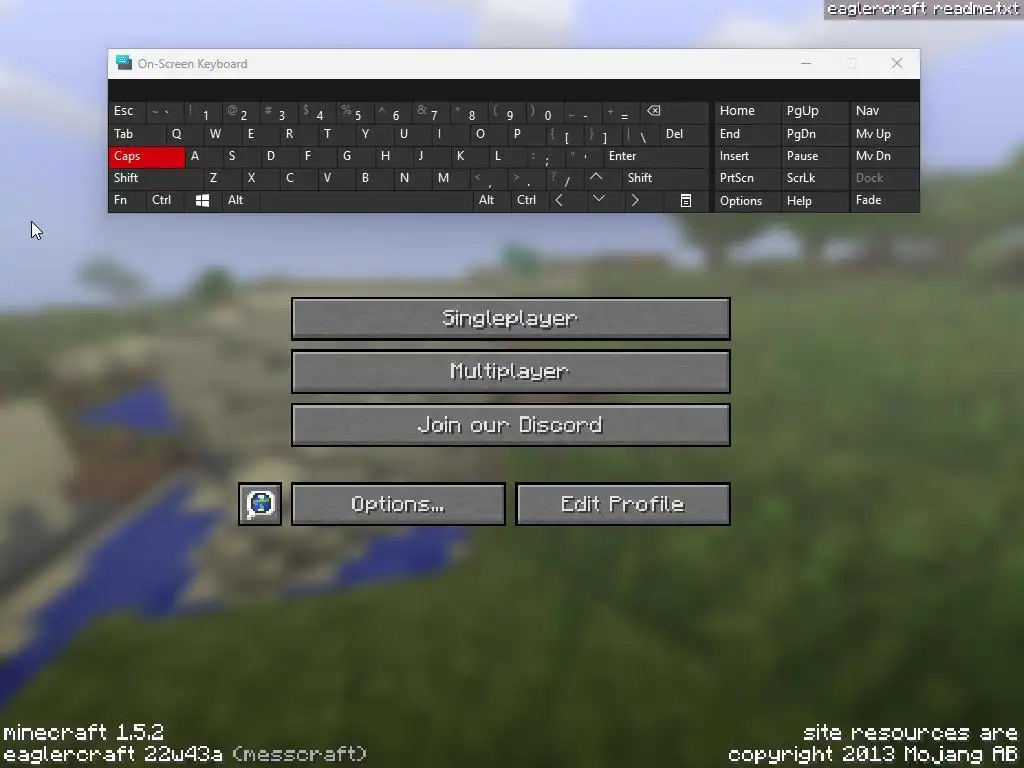Click the number 0 key
Screen dimensions: 1024x768
point(545,111)
